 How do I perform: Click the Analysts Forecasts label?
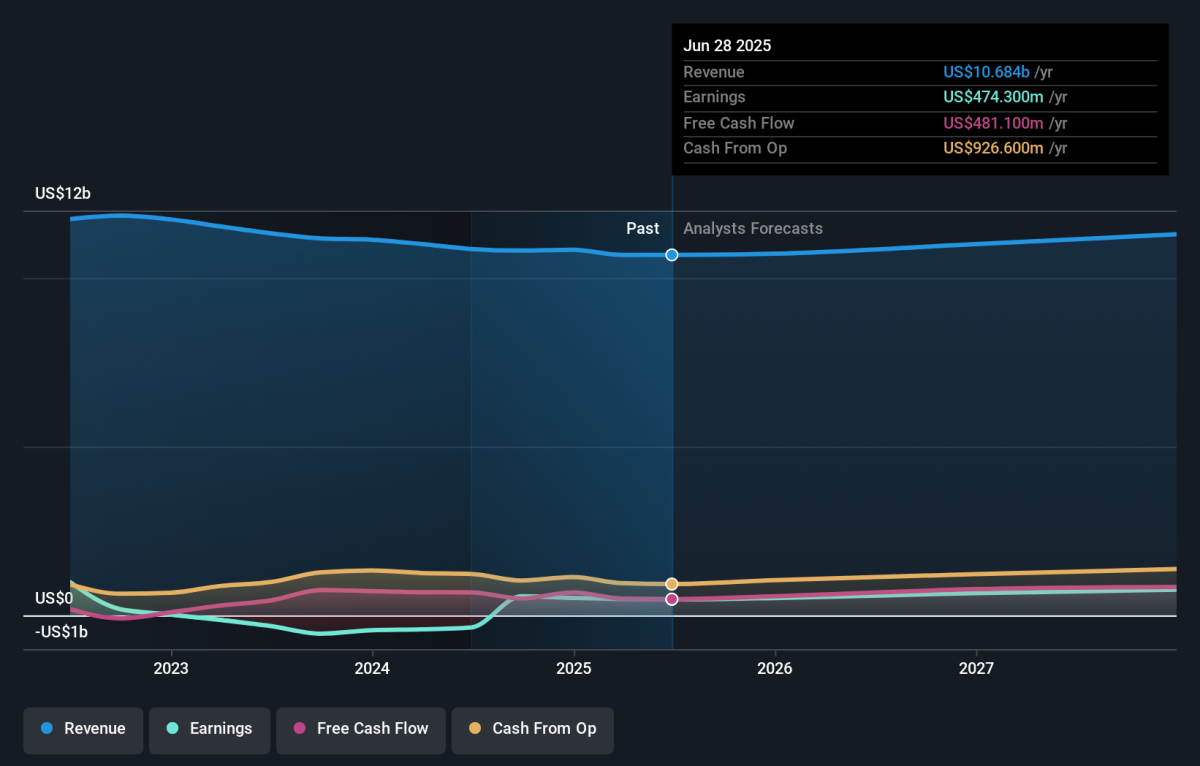pos(753,228)
